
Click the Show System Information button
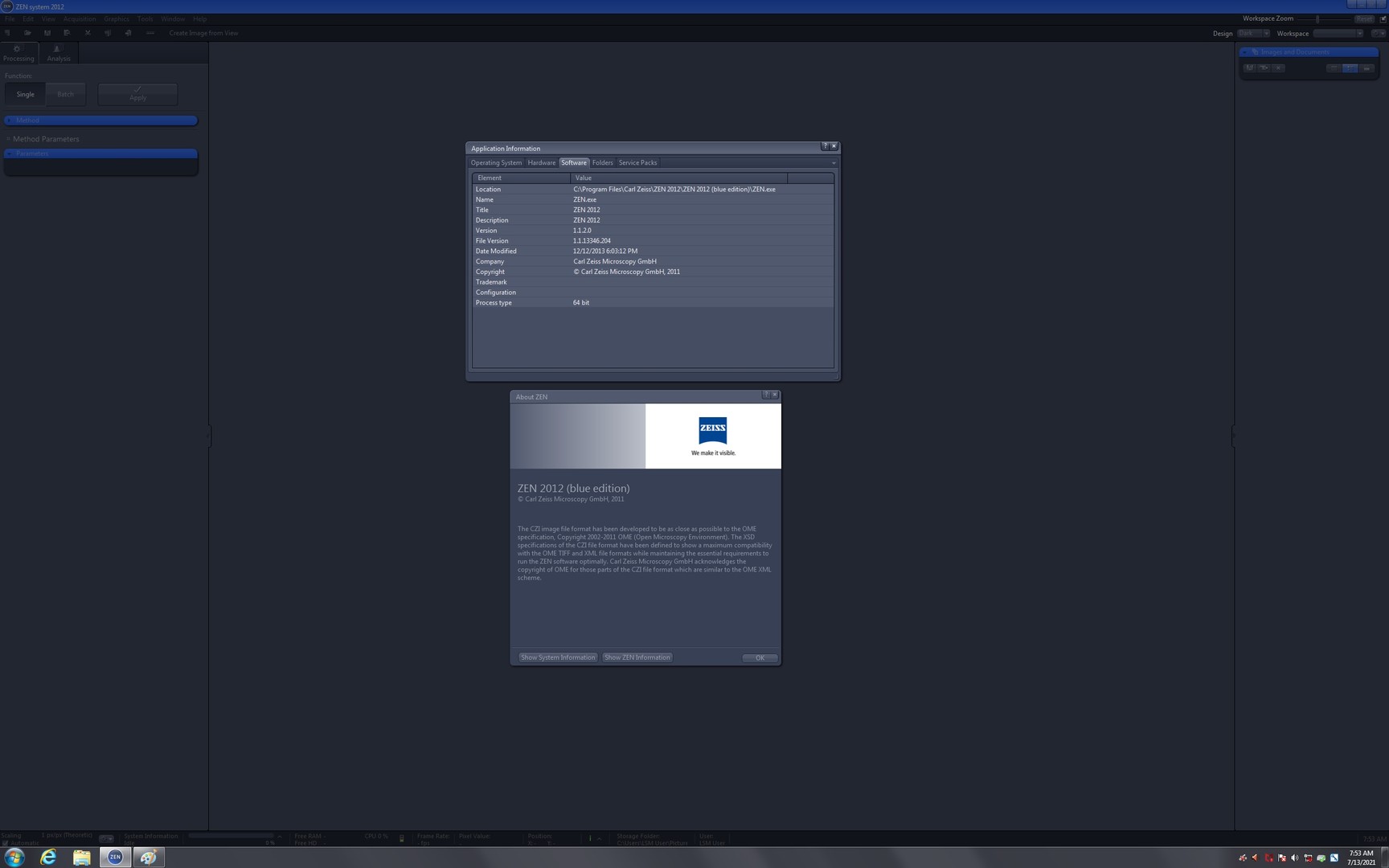click(x=558, y=657)
